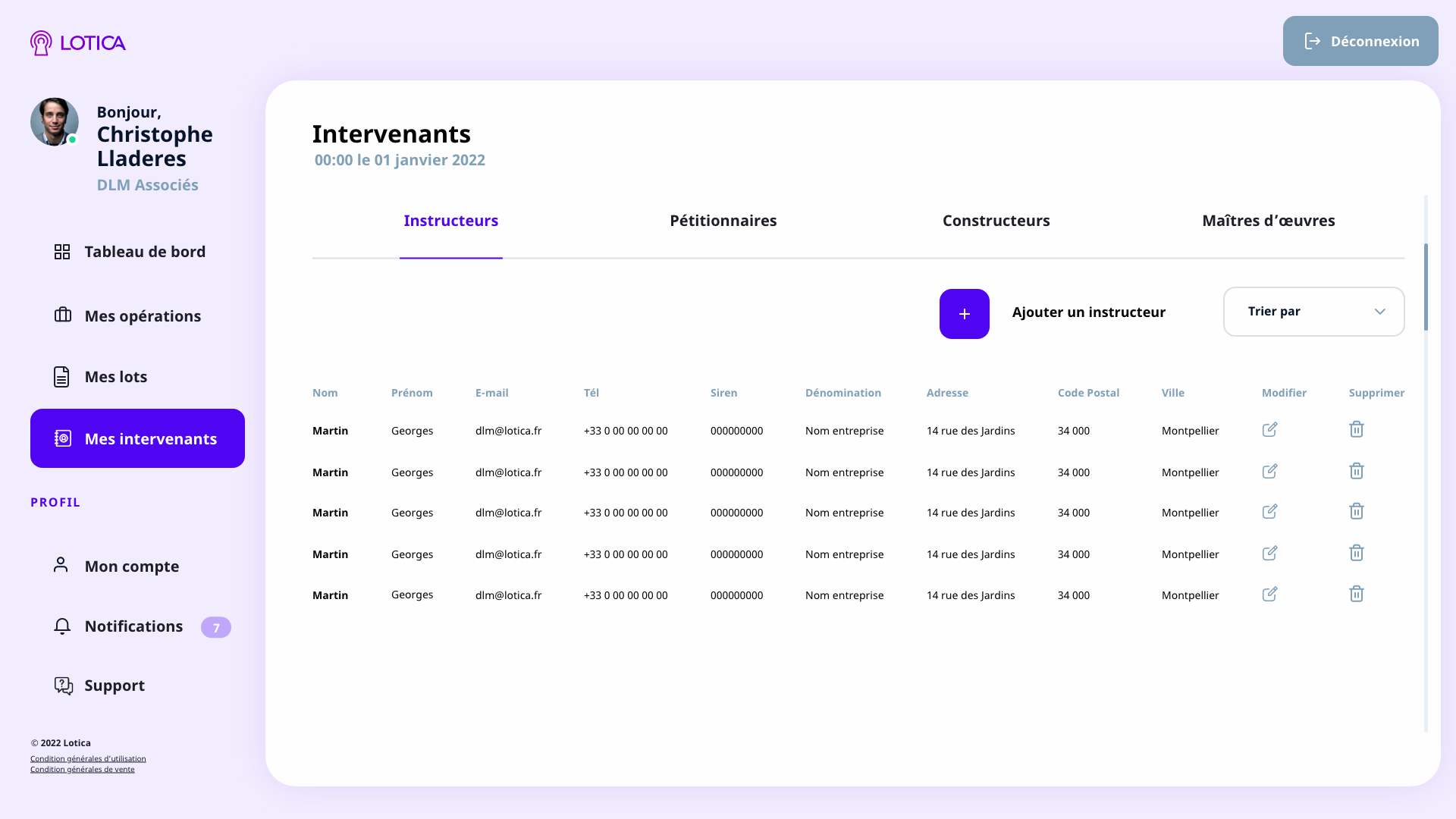Click the trash icon in third table row

coord(1356,511)
